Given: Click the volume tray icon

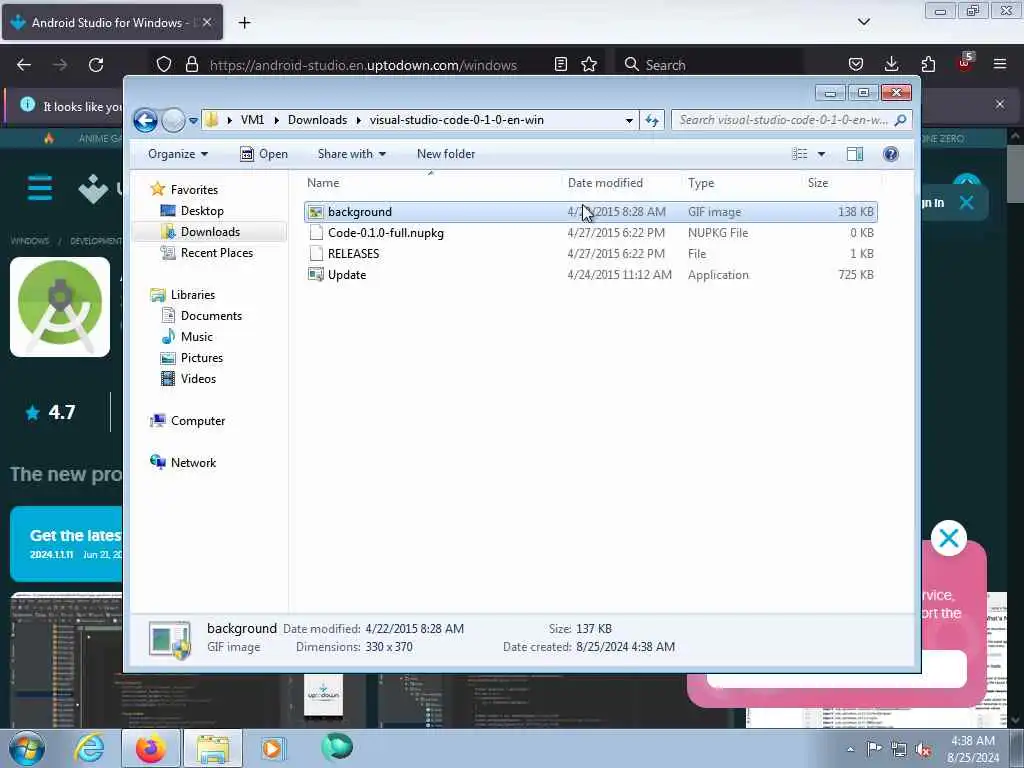Looking at the screenshot, I should click(x=923, y=750).
